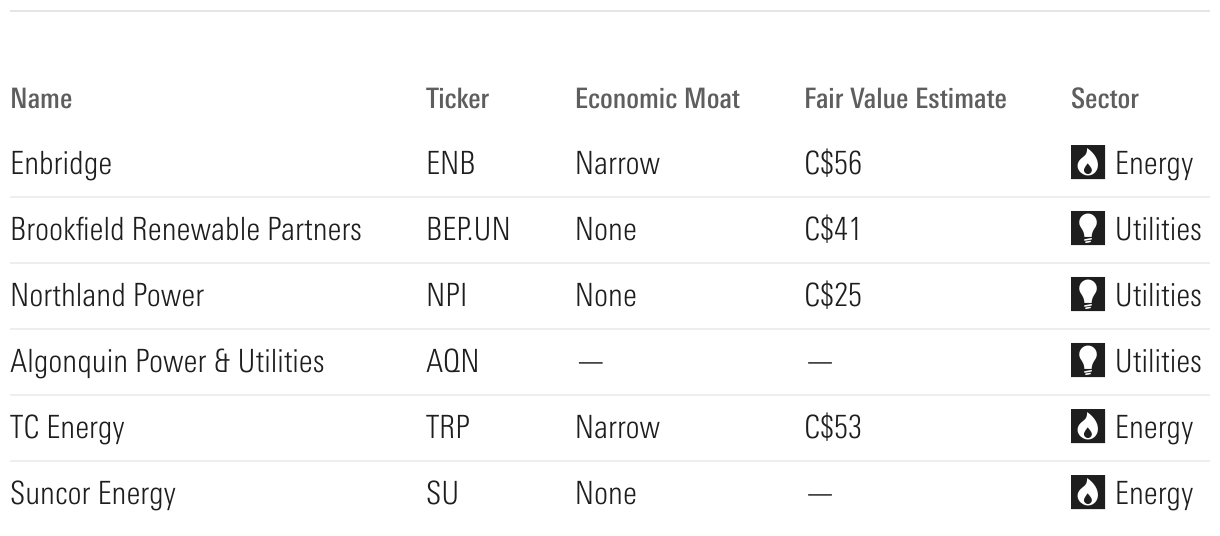Click the ENB ticker symbol

click(x=450, y=164)
